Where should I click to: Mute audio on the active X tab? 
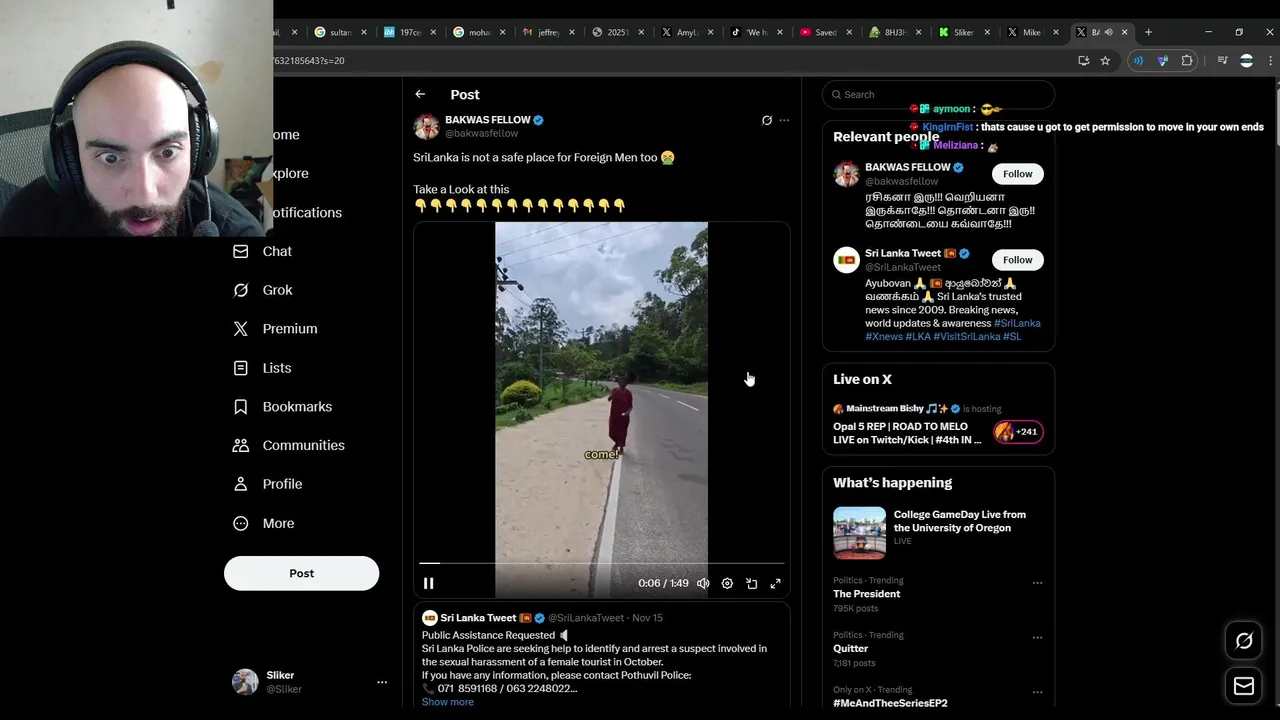point(1108,32)
